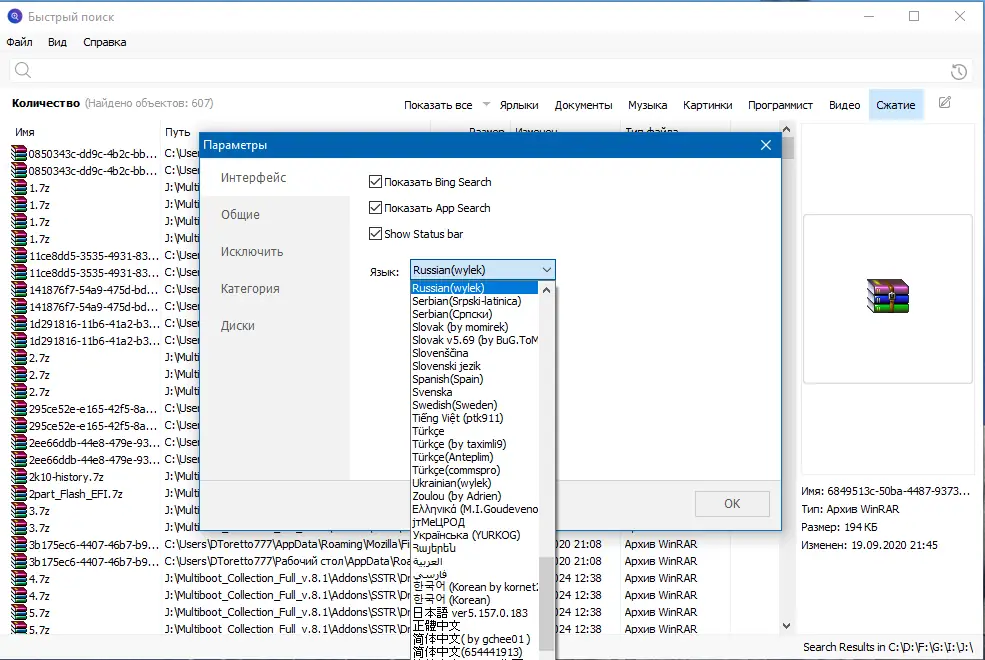Viewport: 985px width, 660px height.
Task: Select the 2part_Flash_EFI.7z archive icon
Action: (19, 494)
